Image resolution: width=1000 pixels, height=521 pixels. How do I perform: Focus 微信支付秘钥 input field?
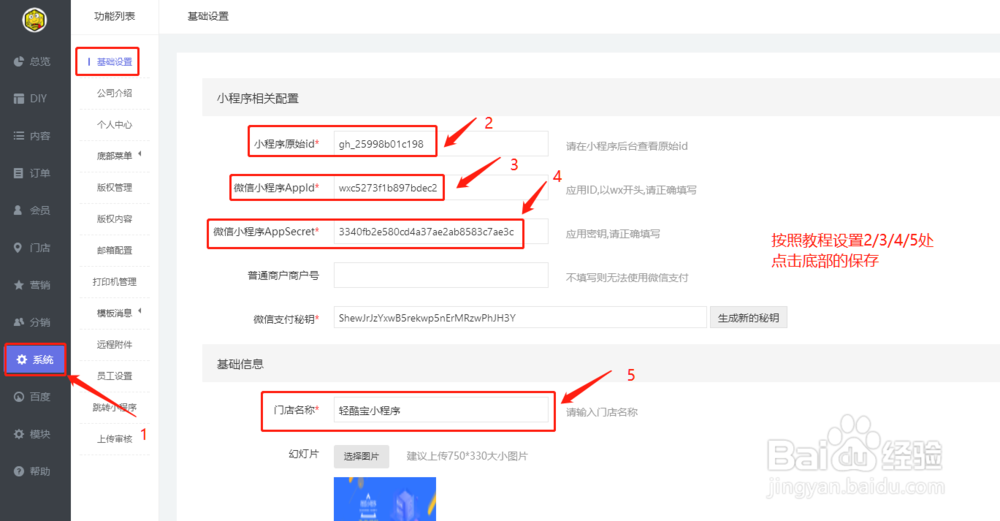pos(520,318)
